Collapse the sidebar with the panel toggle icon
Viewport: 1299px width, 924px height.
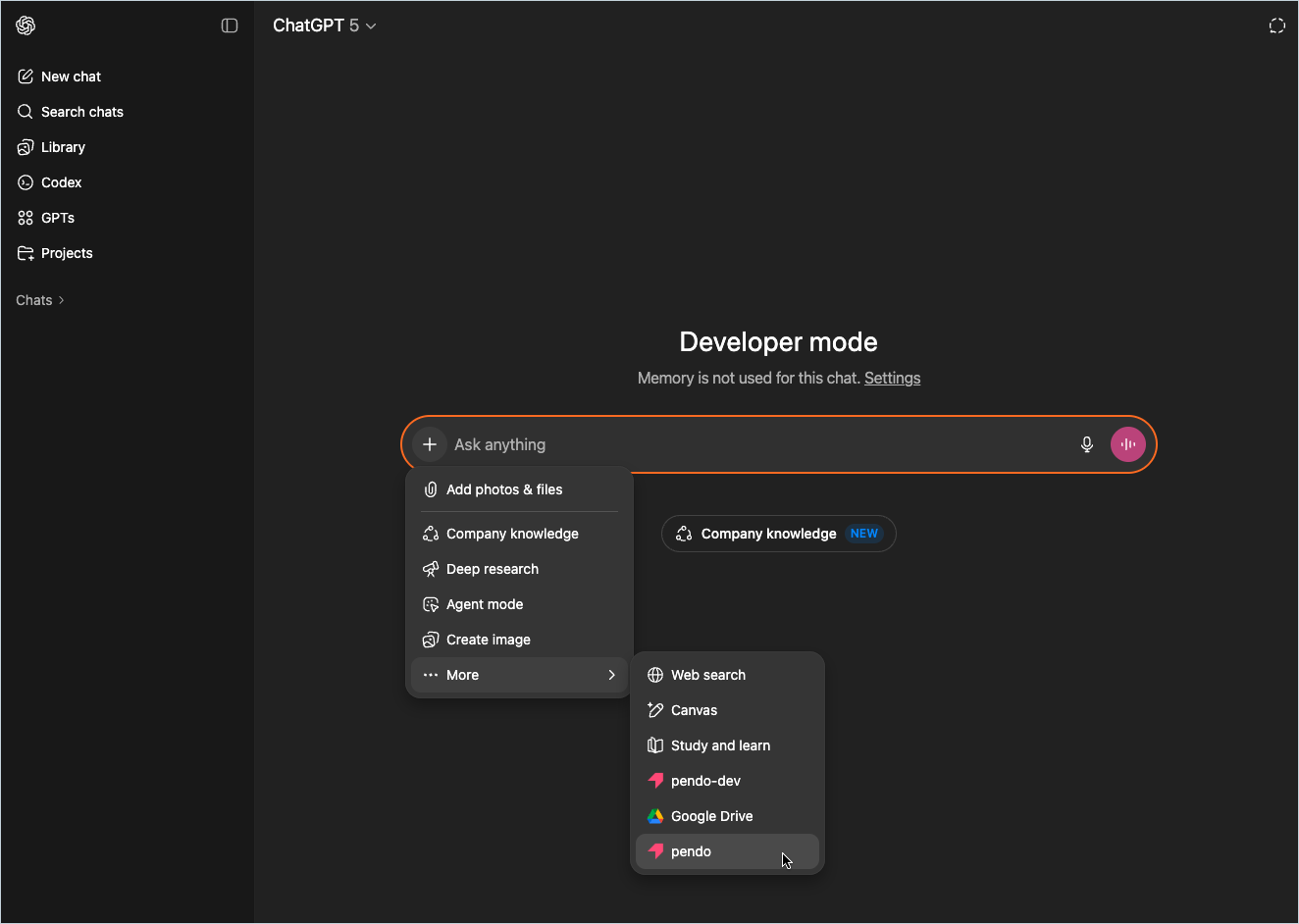230,26
